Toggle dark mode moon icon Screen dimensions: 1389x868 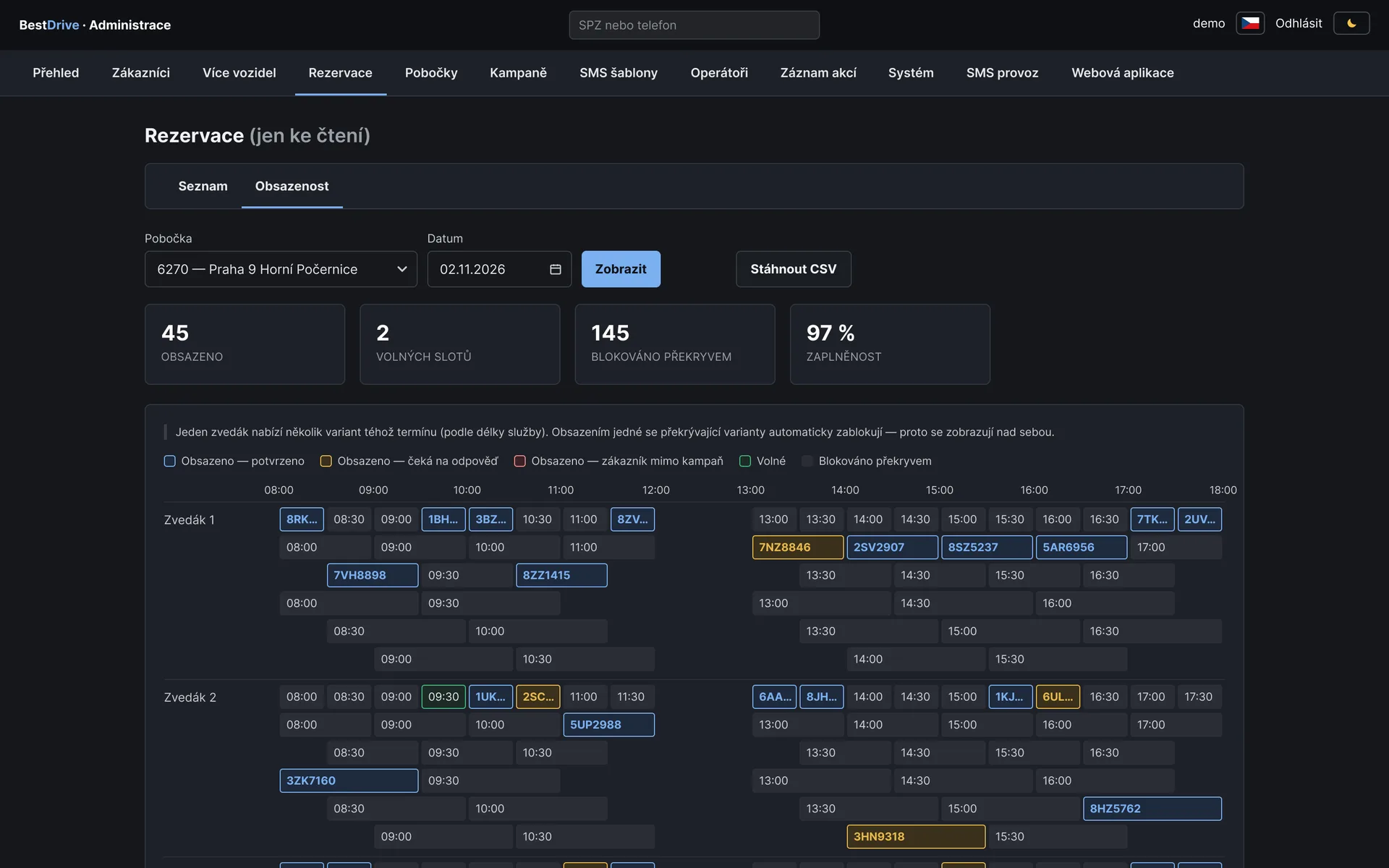point(1351,23)
